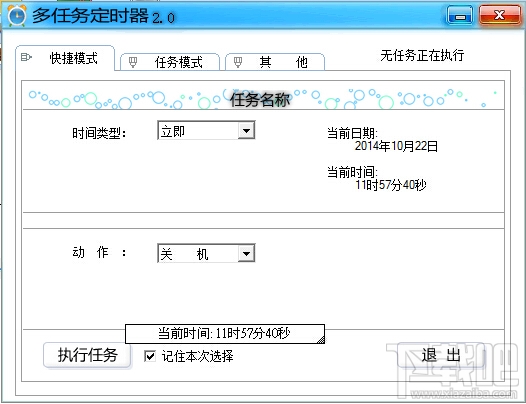Click the pin icon on 其他 tab

[238, 62]
